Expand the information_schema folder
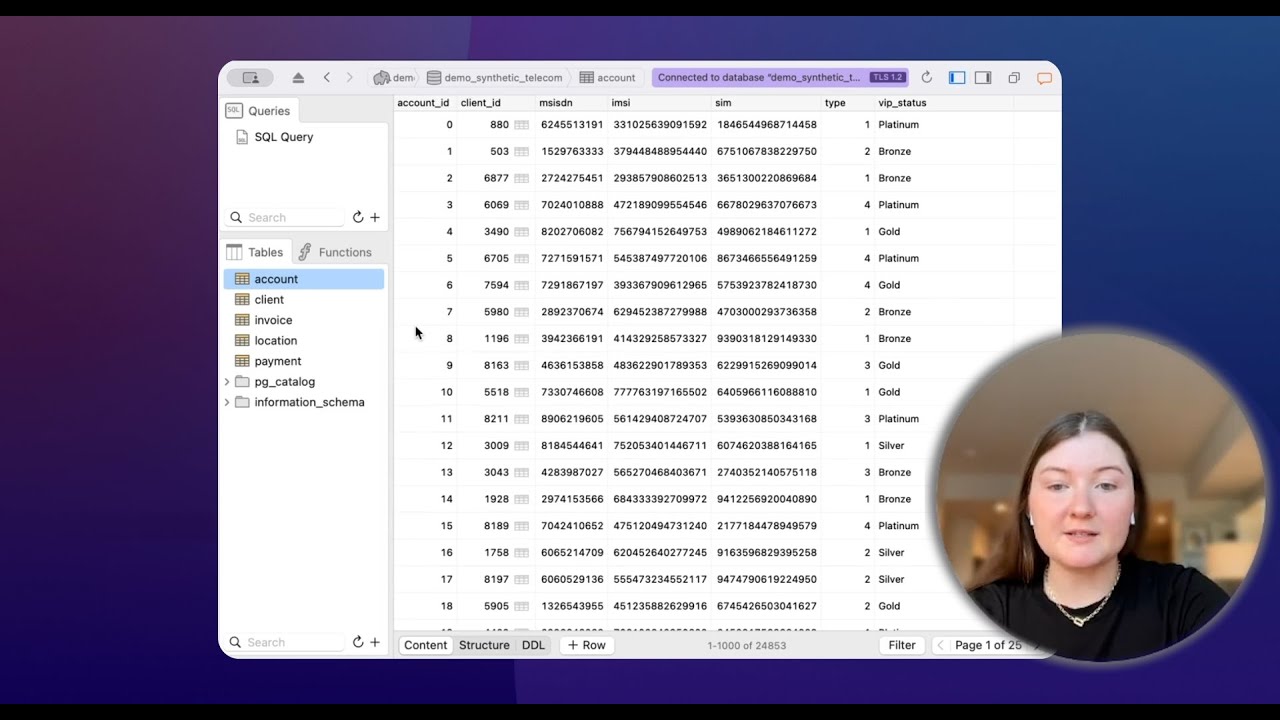Image resolution: width=1280 pixels, height=720 pixels. click(x=226, y=402)
